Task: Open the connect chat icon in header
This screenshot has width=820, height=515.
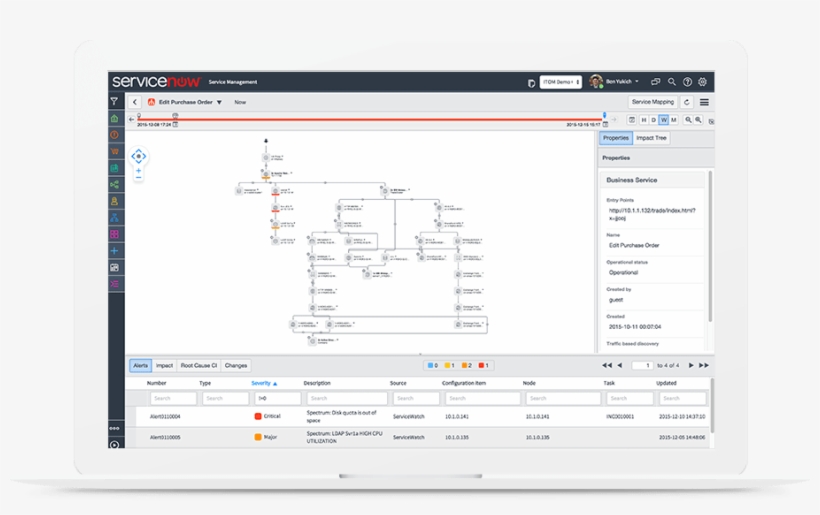Action: [655, 82]
